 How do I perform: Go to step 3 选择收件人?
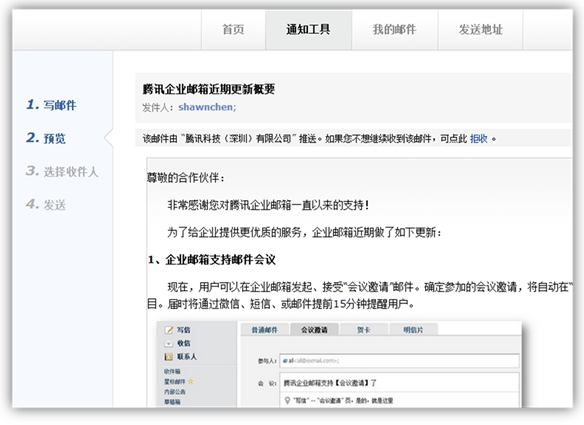(x=62, y=171)
